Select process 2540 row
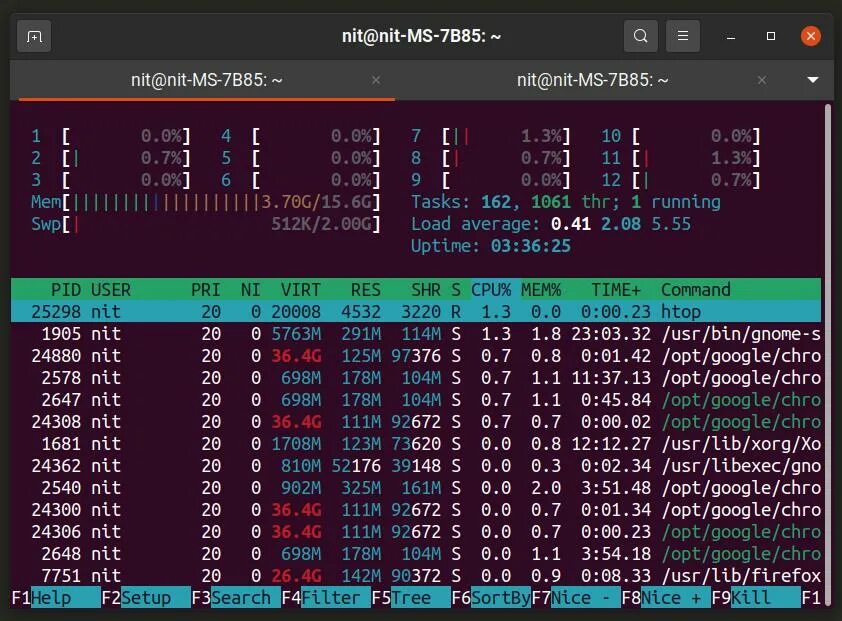The image size is (842, 621). click(x=416, y=488)
